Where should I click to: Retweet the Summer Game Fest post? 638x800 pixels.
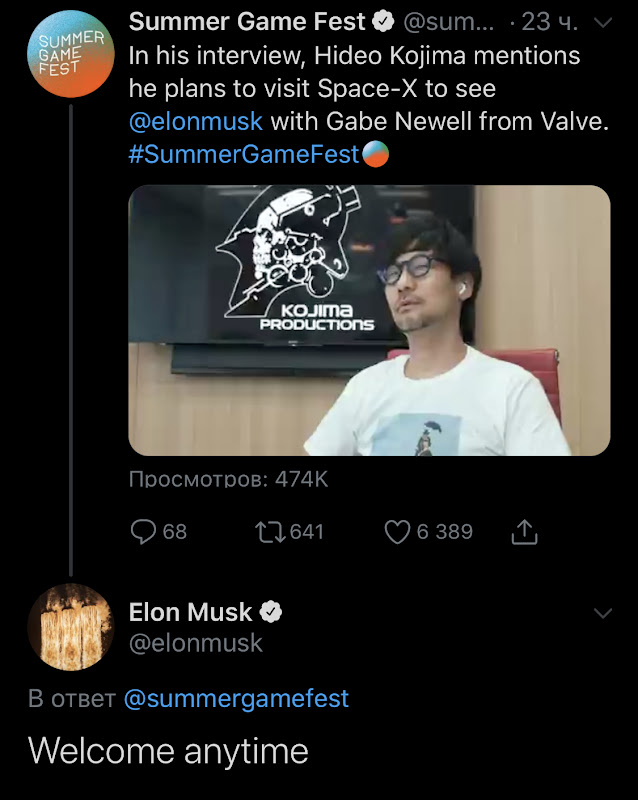pyautogui.click(x=268, y=531)
